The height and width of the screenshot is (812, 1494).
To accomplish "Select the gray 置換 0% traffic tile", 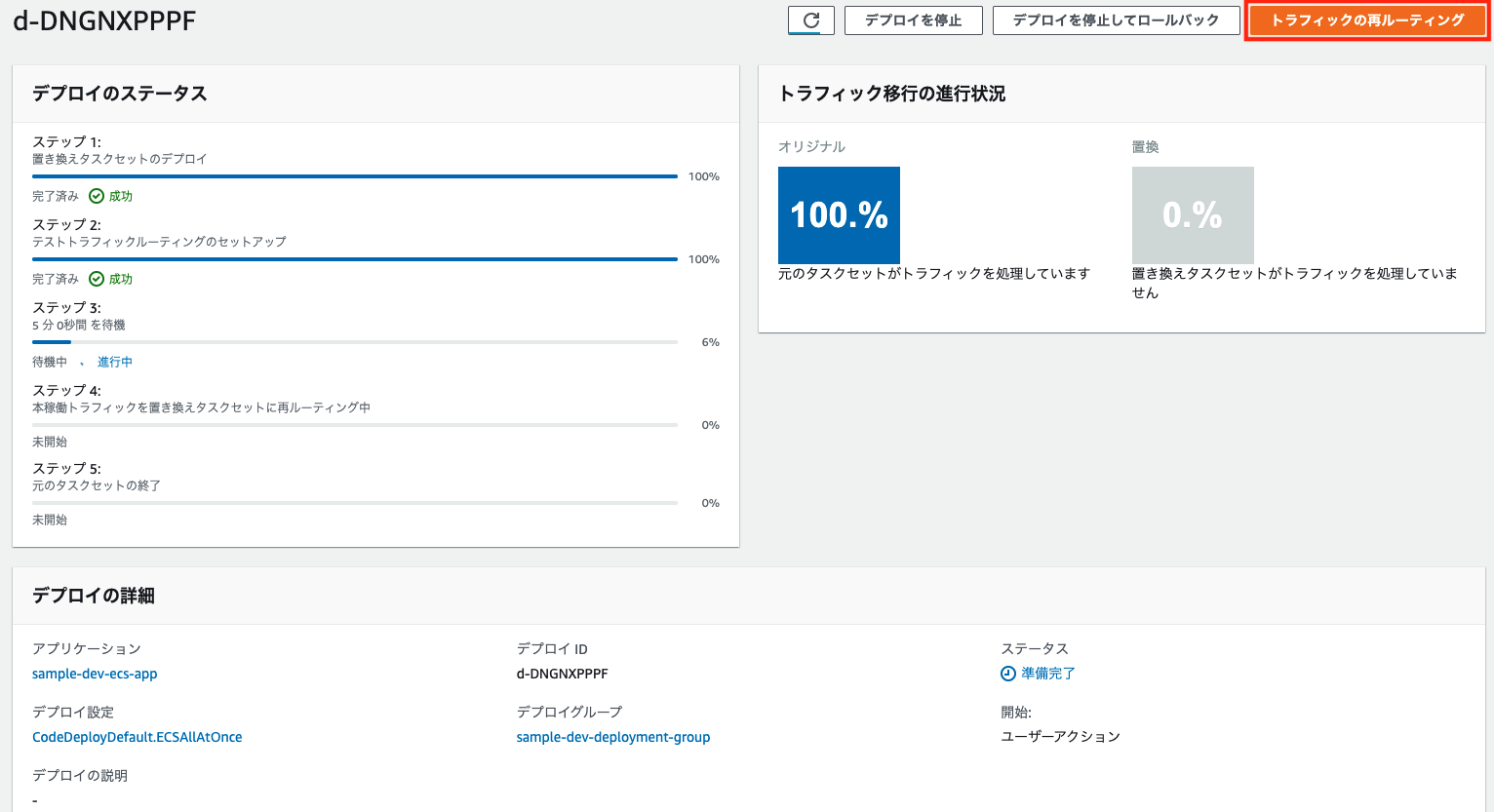I will click(1193, 214).
